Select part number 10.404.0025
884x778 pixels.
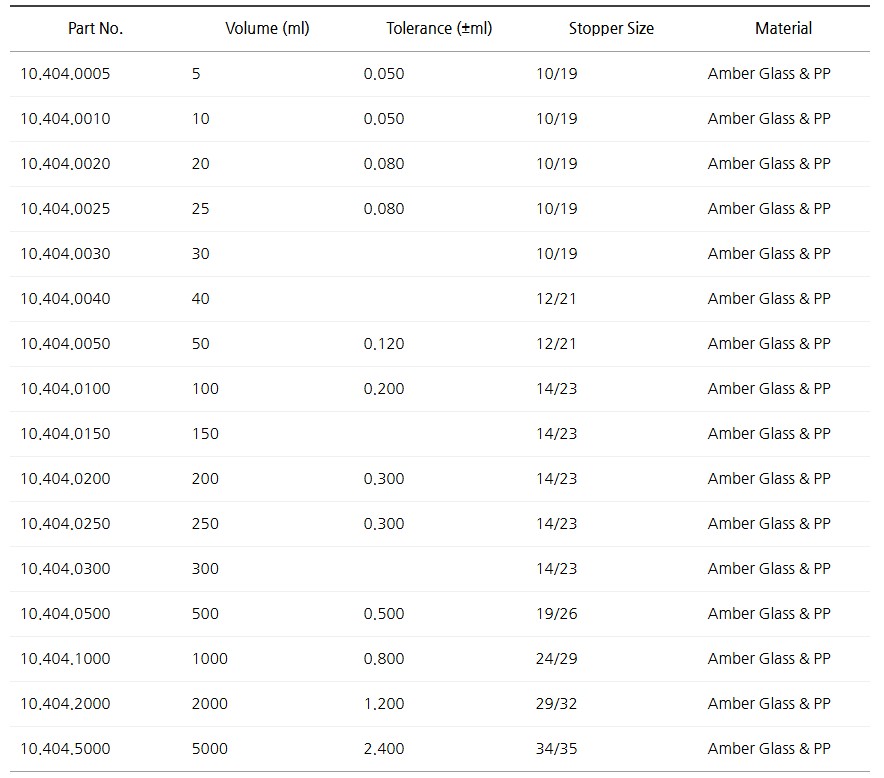click(65, 209)
